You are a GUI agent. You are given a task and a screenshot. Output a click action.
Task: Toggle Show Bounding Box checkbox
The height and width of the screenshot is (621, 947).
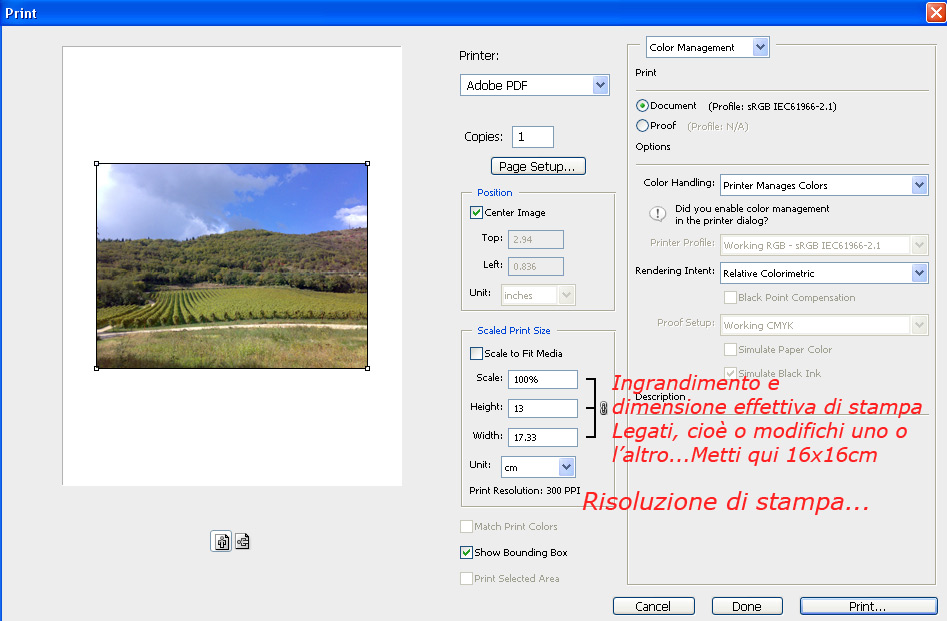(x=466, y=552)
